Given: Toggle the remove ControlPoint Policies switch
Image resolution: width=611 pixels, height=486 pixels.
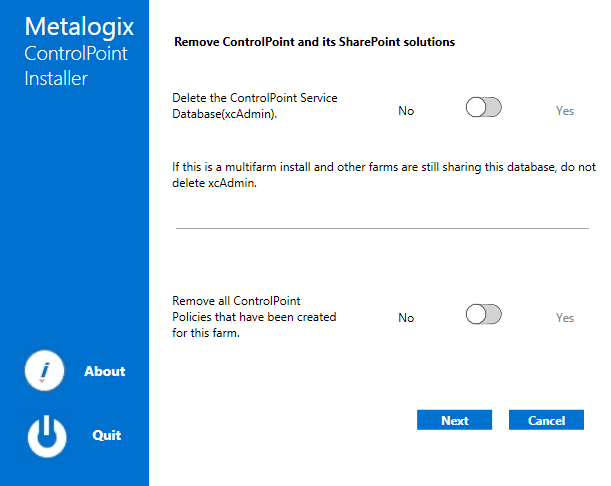Looking at the screenshot, I should click(x=483, y=315).
